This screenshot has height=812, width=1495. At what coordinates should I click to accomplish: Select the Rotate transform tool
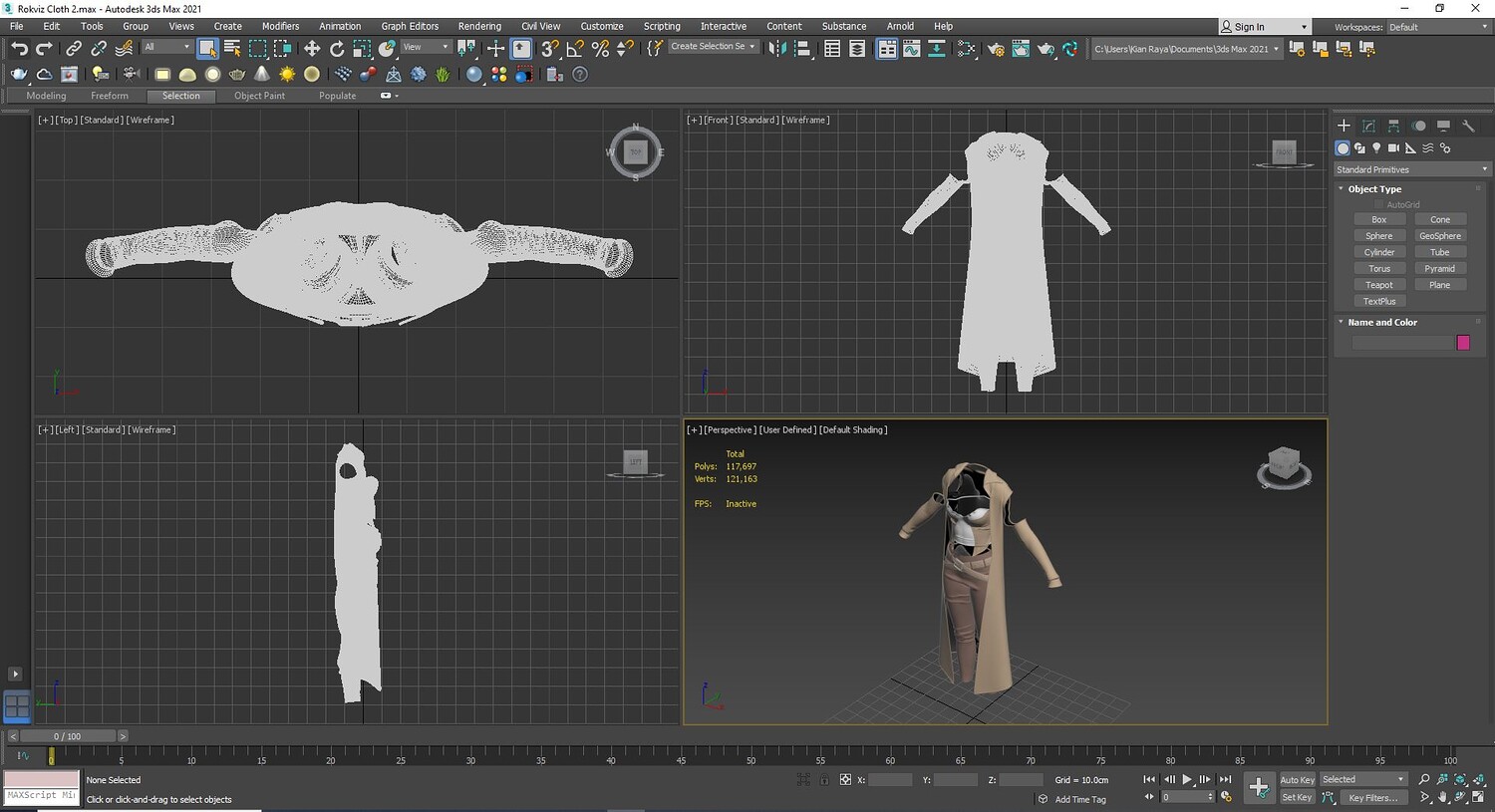tap(337, 49)
